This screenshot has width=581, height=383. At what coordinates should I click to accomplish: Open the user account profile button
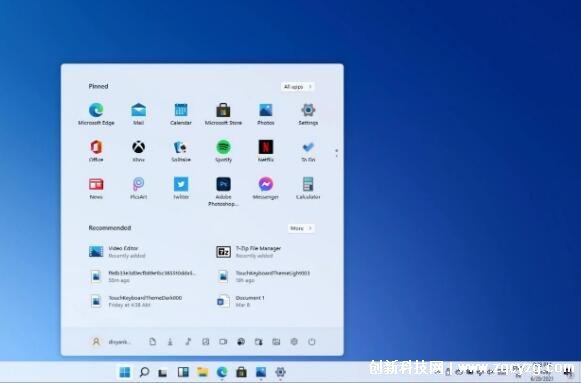point(110,342)
